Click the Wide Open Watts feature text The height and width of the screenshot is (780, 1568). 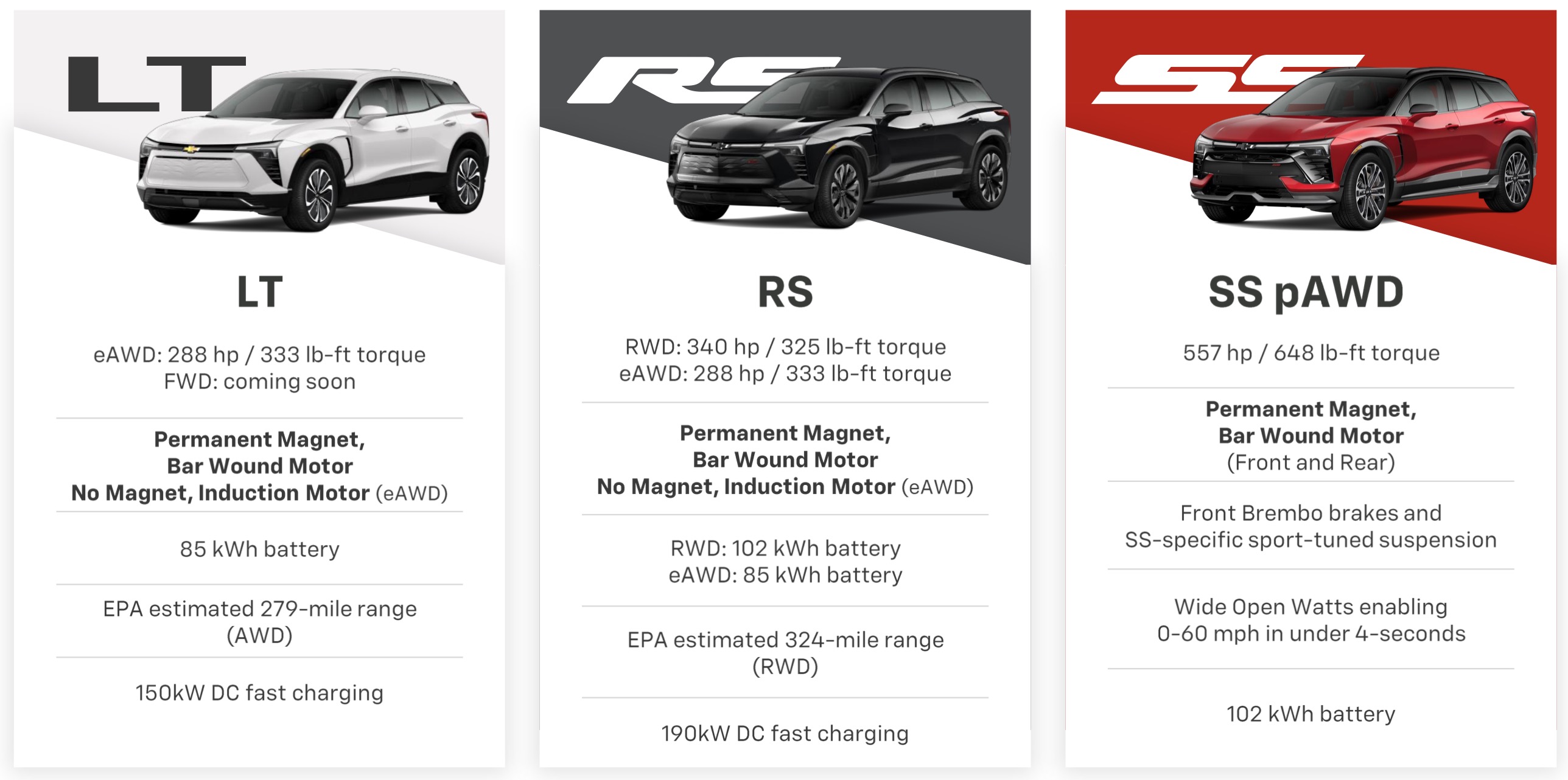[1311, 607]
